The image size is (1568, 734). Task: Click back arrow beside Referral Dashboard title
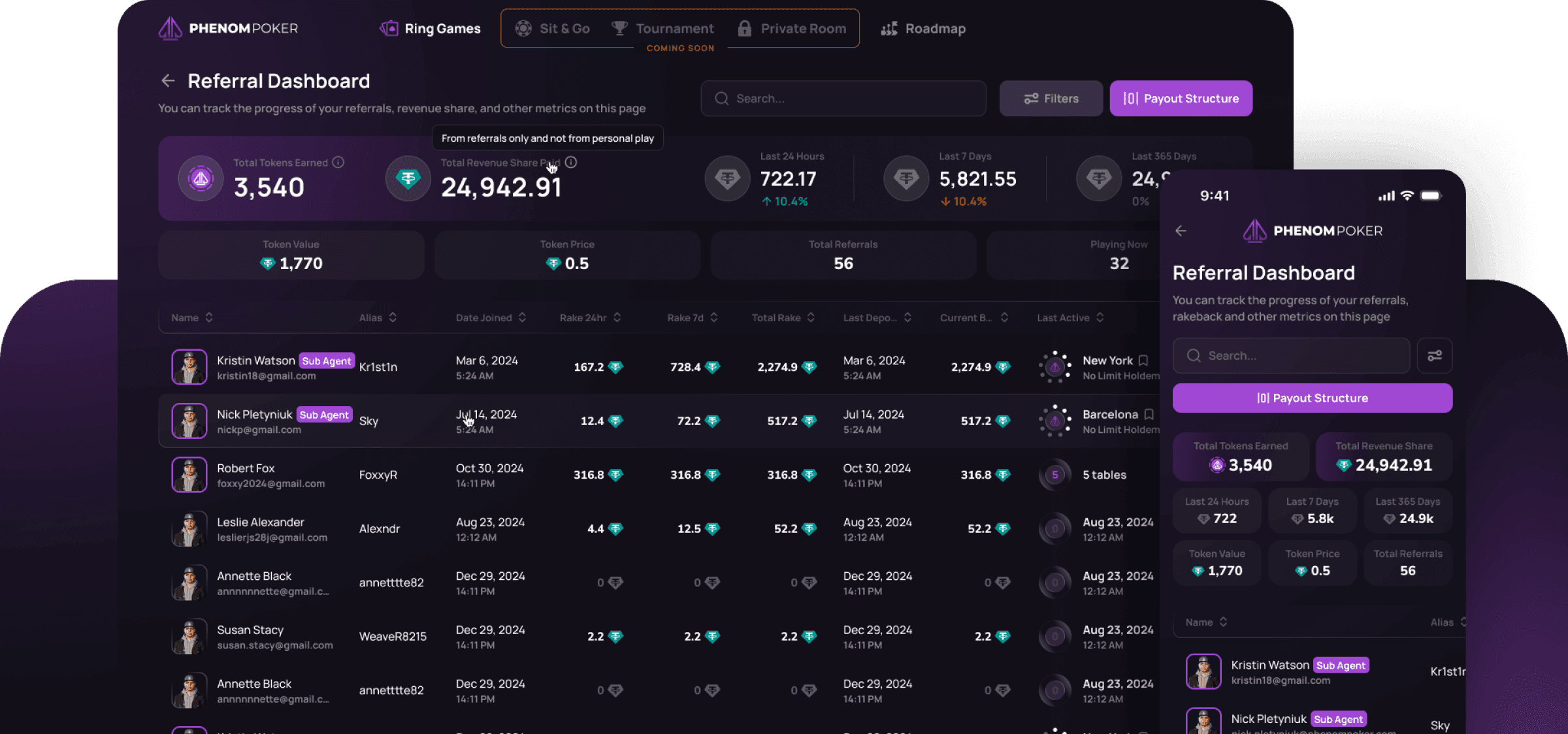168,80
